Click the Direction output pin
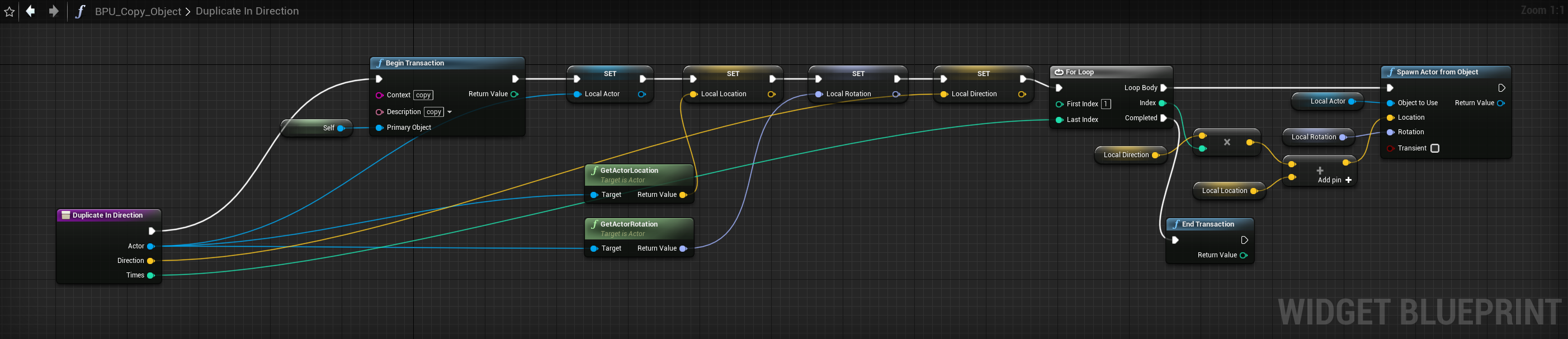Screen dimensions: 1568x339 (x=151, y=261)
